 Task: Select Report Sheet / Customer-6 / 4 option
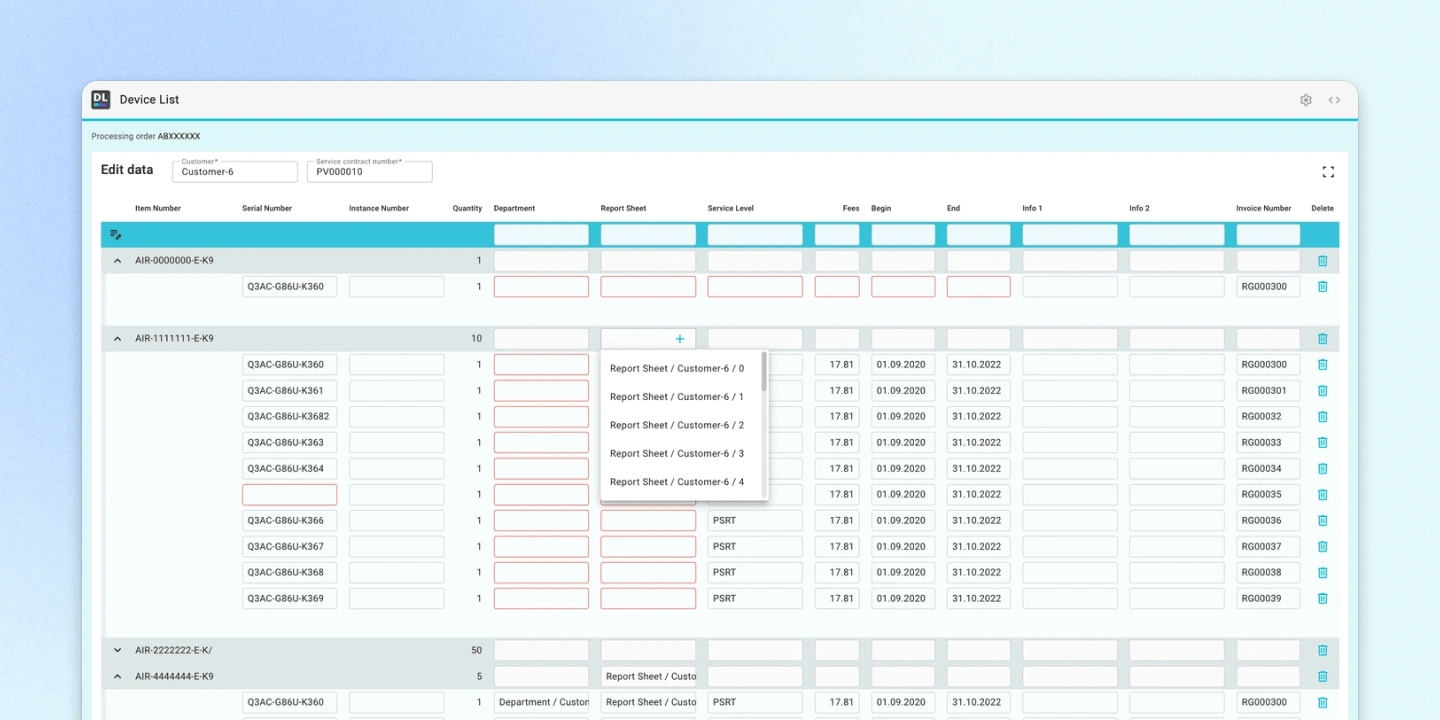coord(677,482)
